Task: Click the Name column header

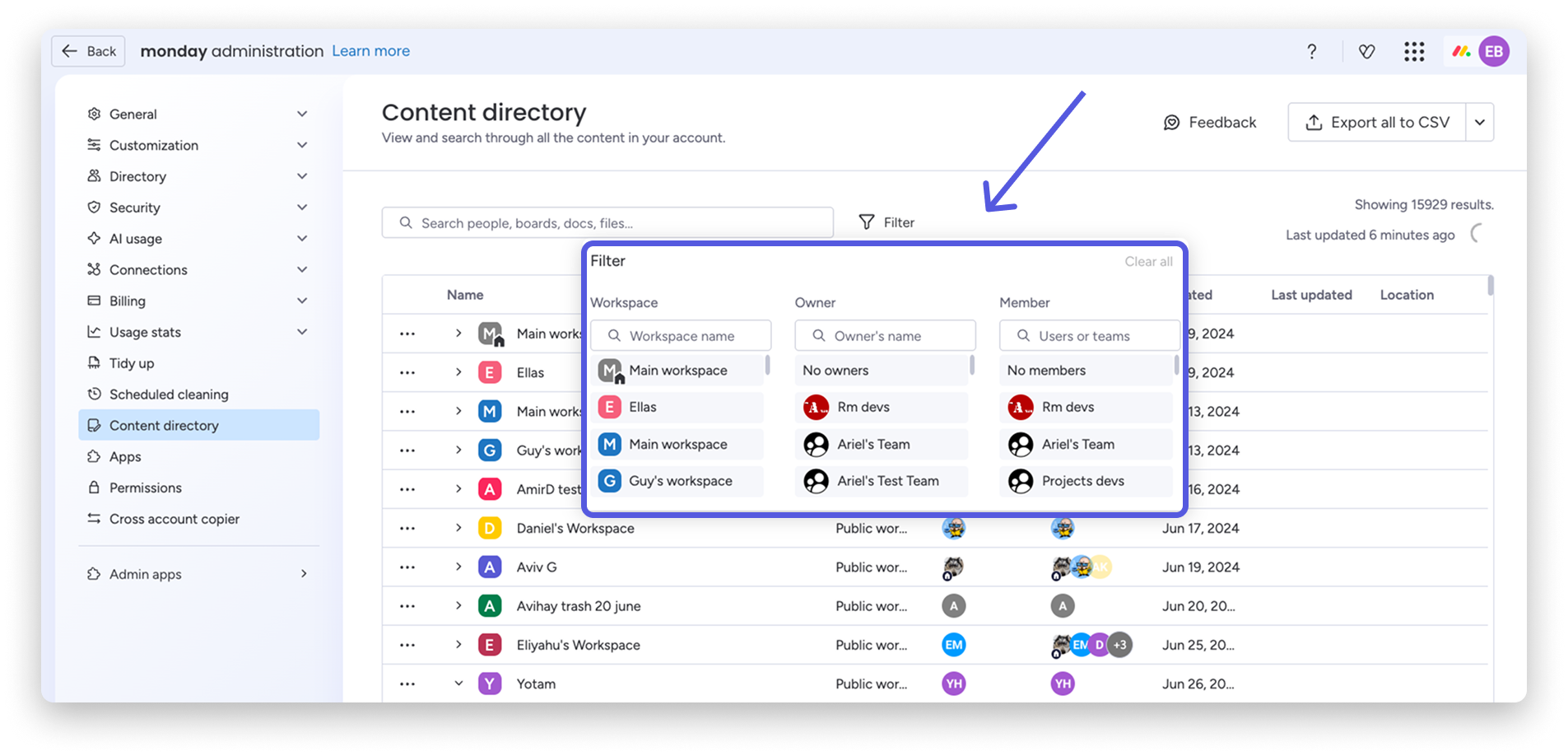Action: click(x=465, y=295)
